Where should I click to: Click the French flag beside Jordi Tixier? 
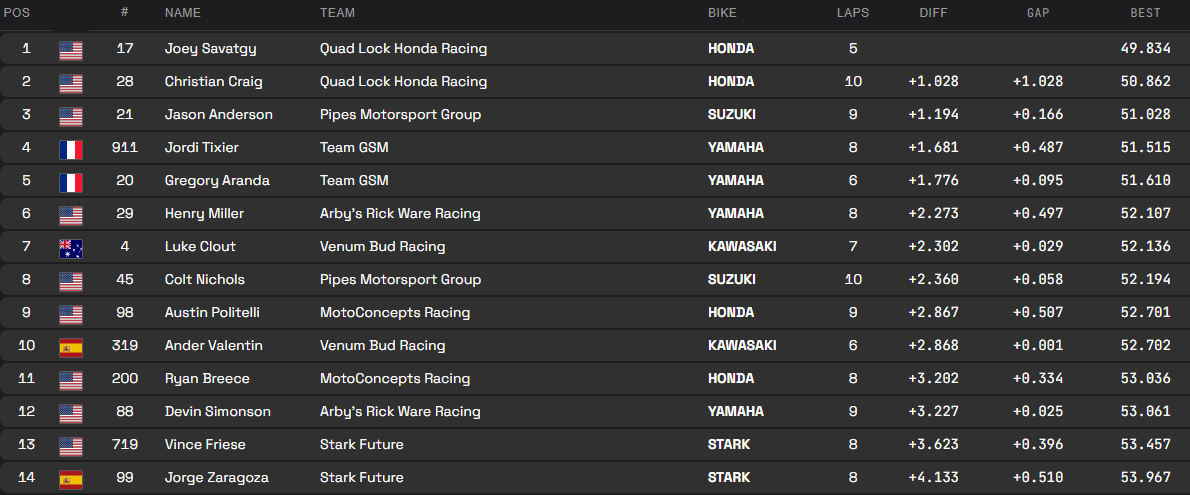(x=70, y=148)
